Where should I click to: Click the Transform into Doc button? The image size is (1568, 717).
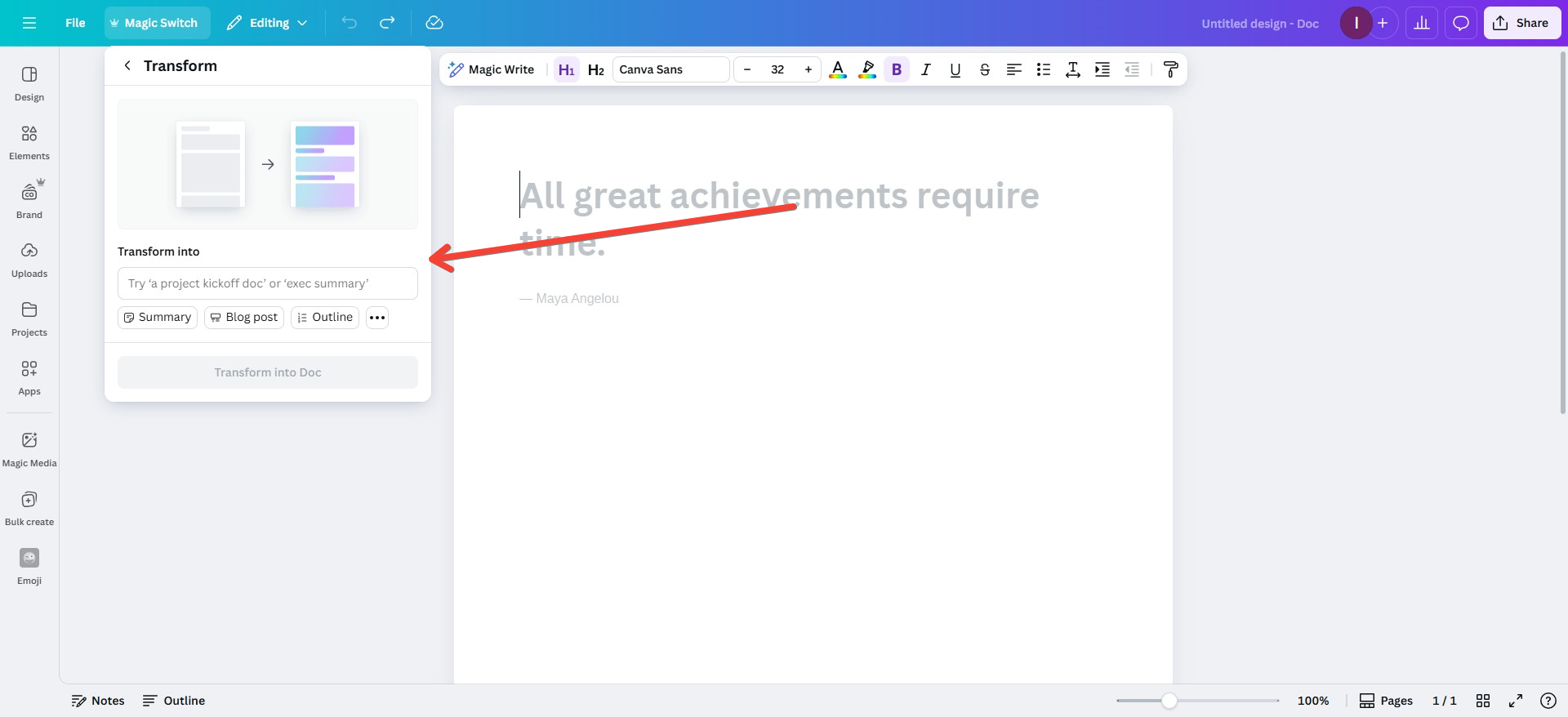(268, 372)
